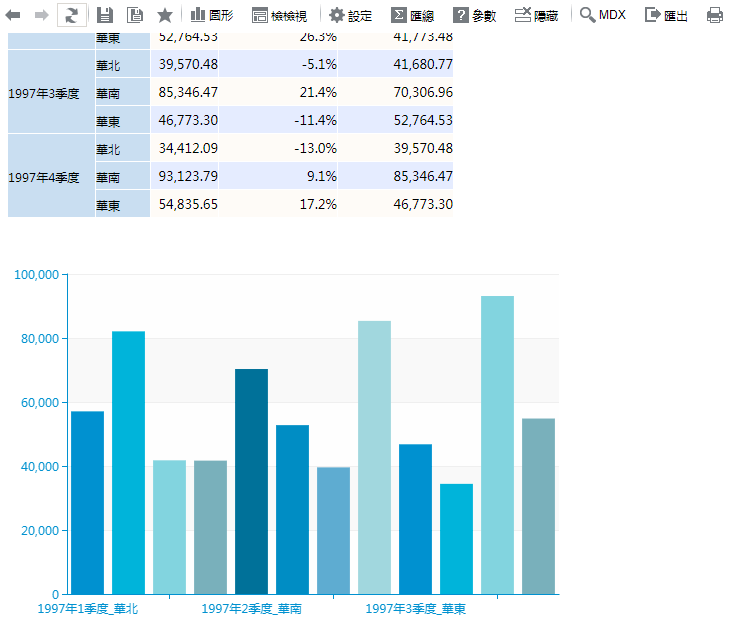This screenshot has height=623, width=730.
Task: Click the save-as document icon
Action: 135,15
